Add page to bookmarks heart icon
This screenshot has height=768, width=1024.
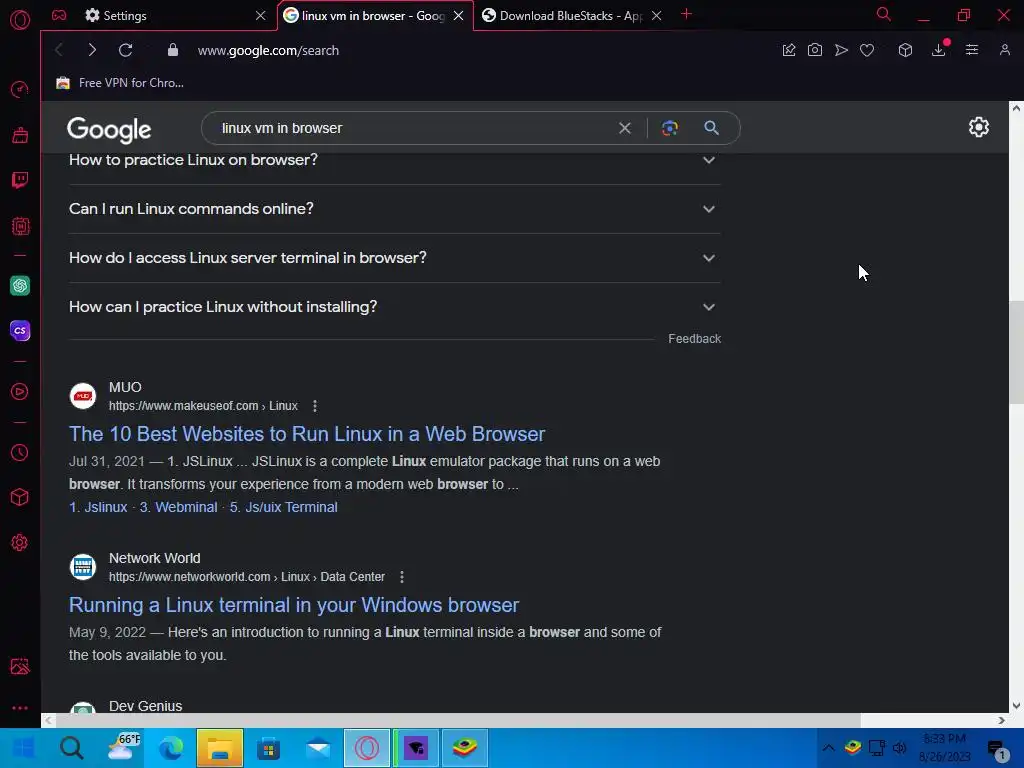click(867, 50)
